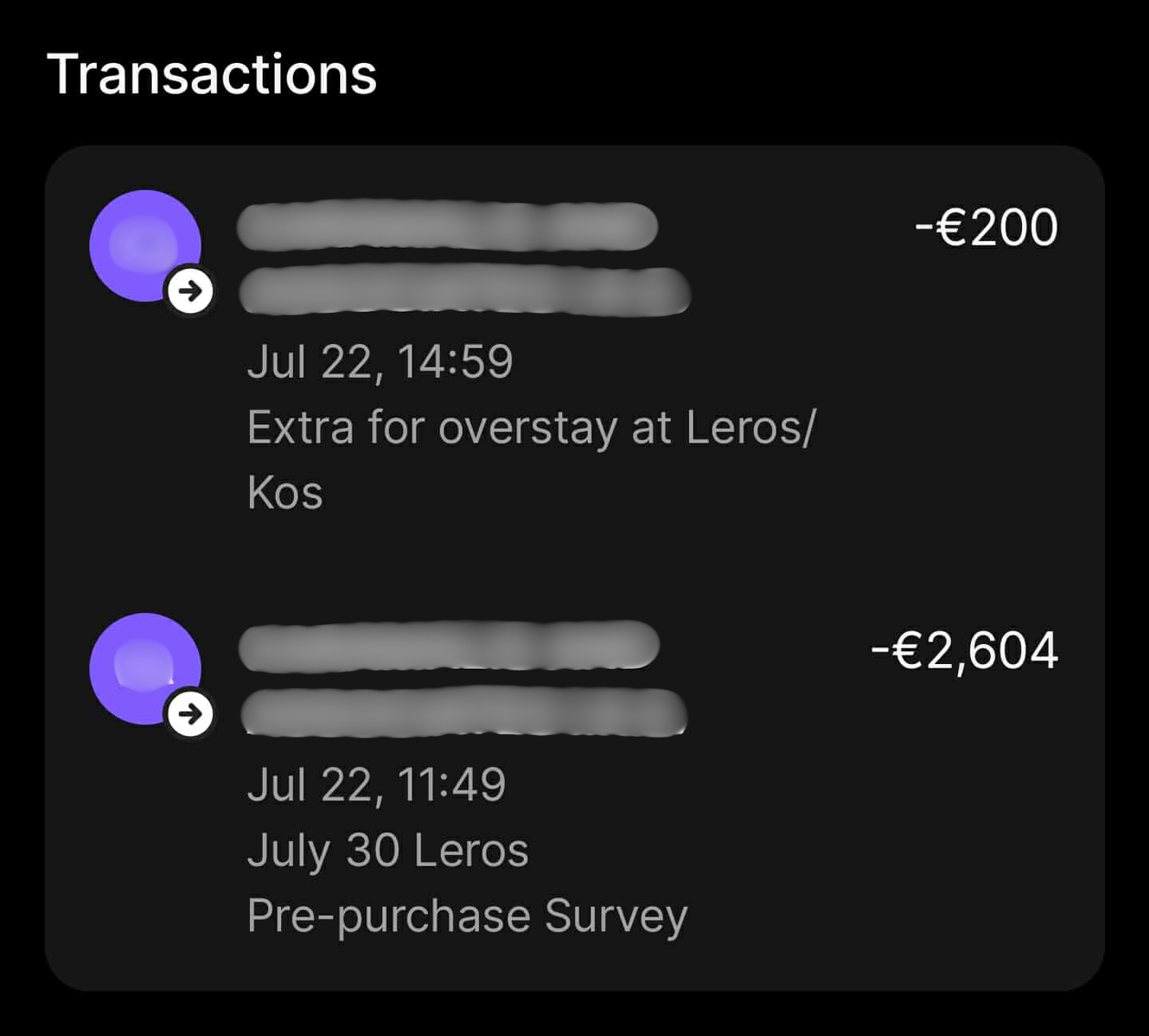Tap the 'Extra for overstay at Leros/Kos' note
1149x1036 pixels.
pos(531,459)
